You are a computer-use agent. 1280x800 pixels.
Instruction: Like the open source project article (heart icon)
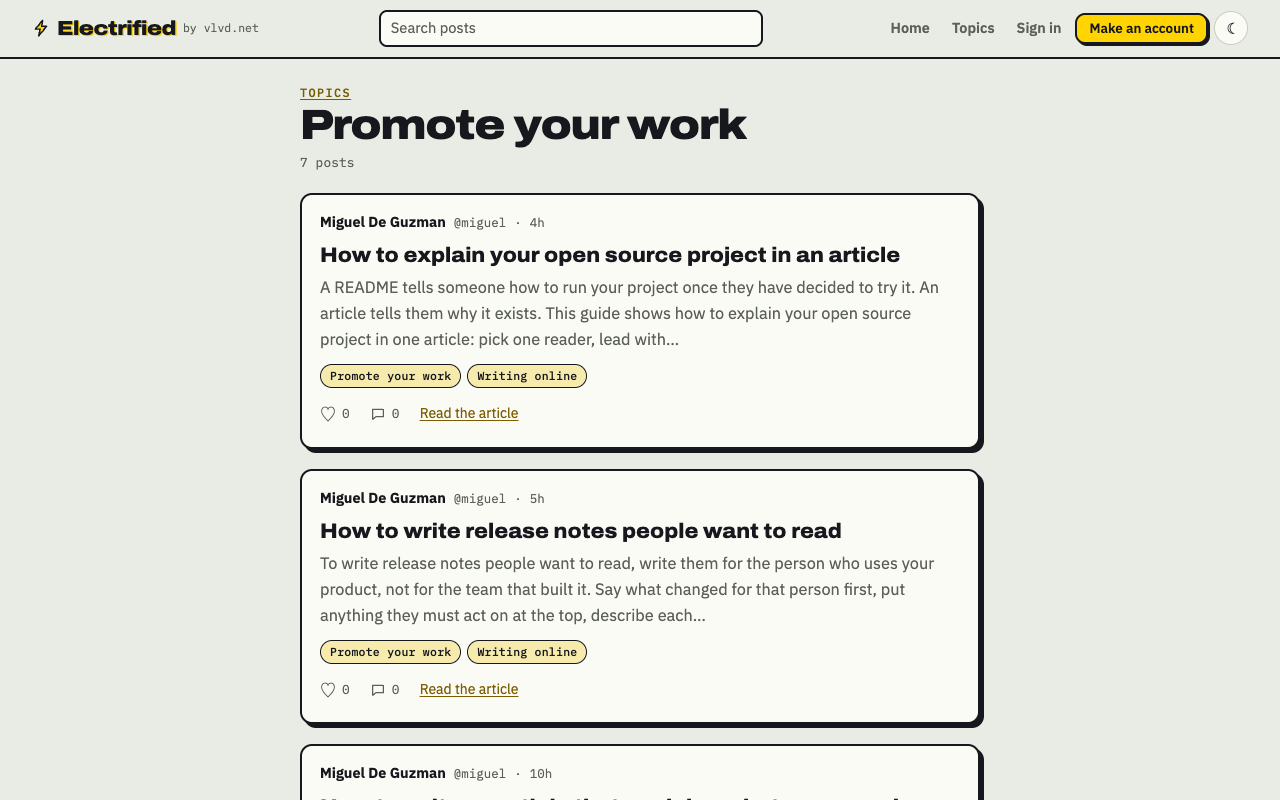(328, 414)
